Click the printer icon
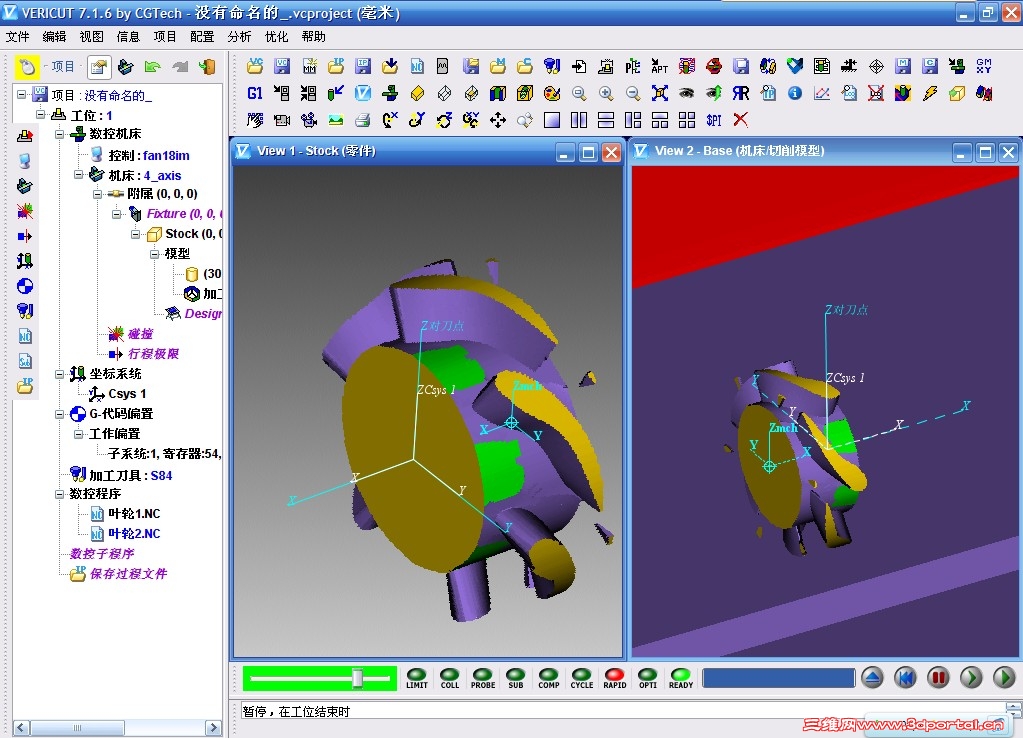 (363, 120)
